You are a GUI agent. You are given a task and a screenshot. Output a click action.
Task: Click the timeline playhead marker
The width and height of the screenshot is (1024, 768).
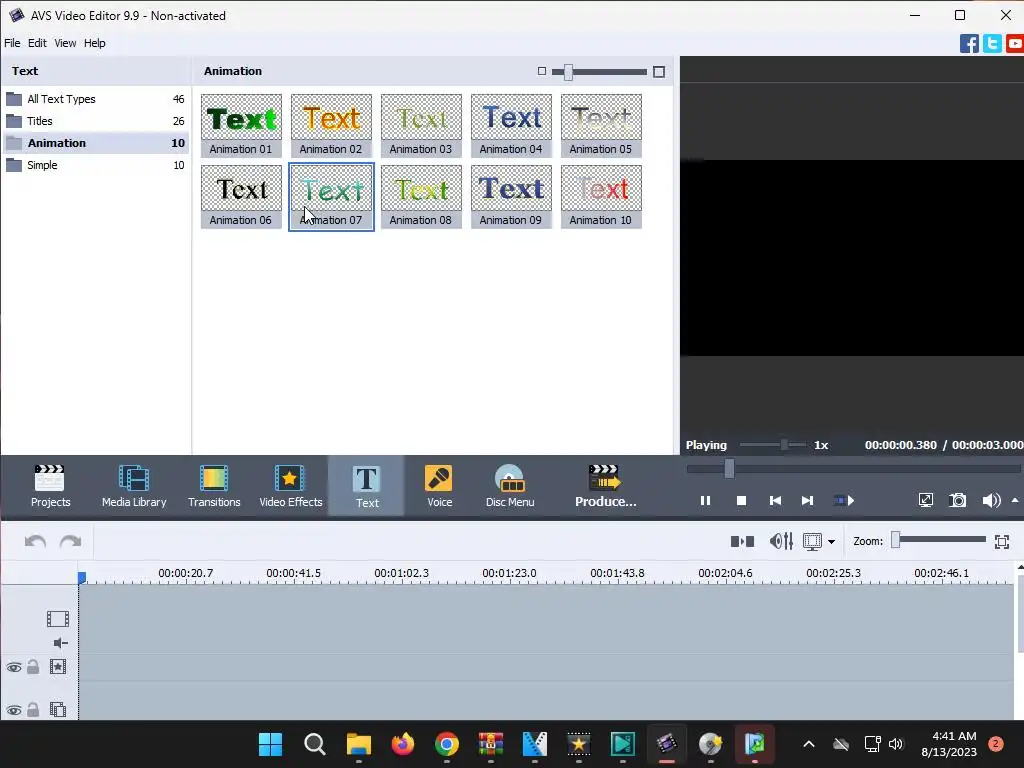82,578
